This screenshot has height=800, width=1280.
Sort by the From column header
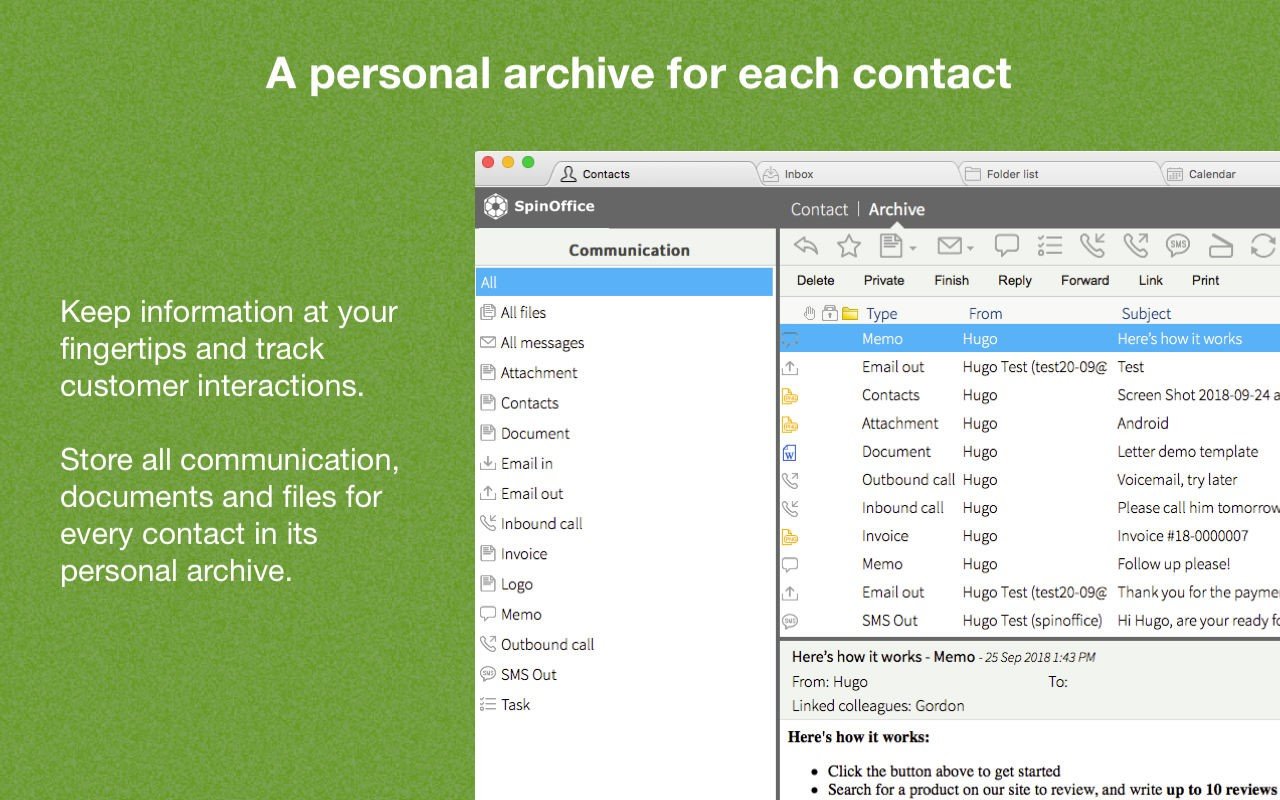(x=985, y=313)
